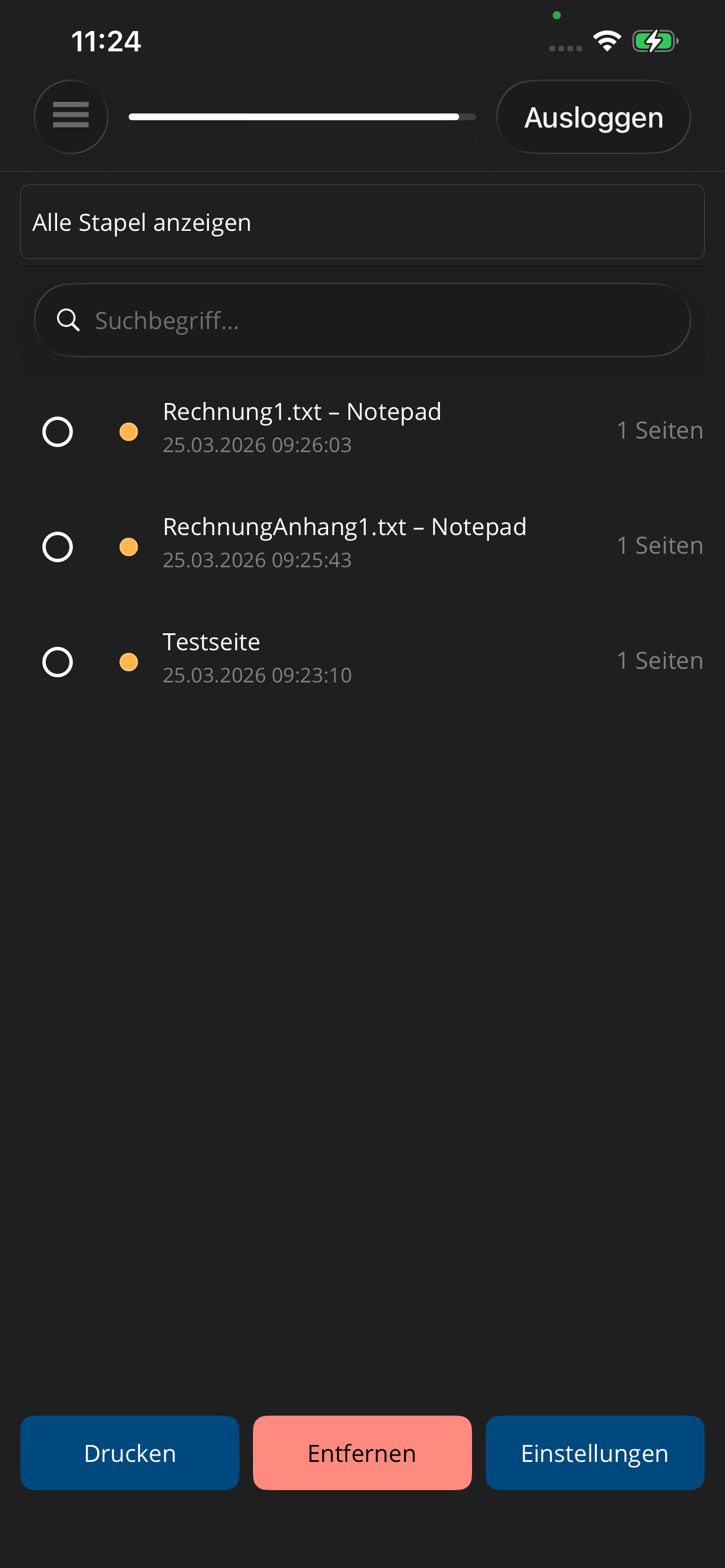725x1568 pixels.
Task: Click '1 Seiten' for Rechnung1.txt
Action: pos(660,430)
